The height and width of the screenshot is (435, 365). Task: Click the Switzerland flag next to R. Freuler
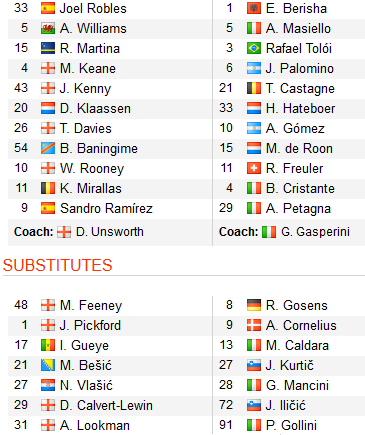[254, 168]
